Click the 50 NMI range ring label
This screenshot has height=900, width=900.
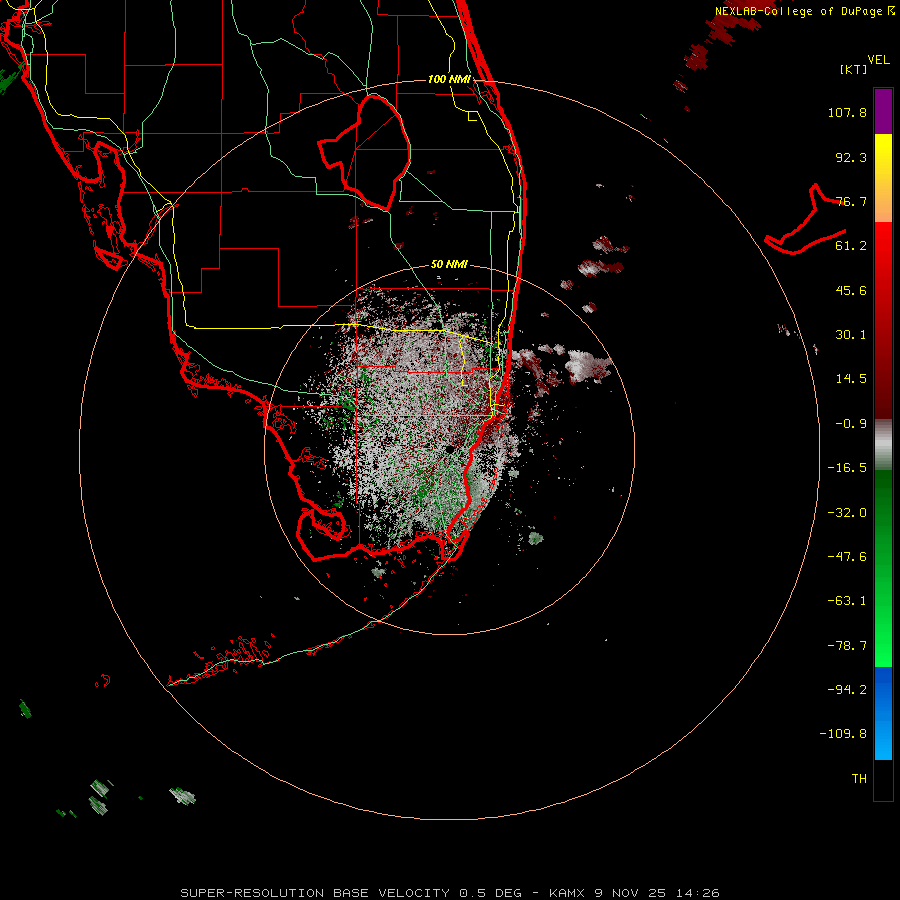coord(449,265)
